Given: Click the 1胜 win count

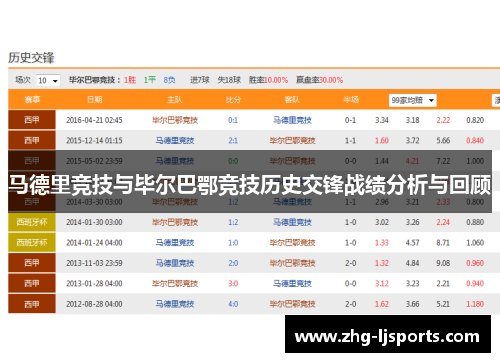Looking at the screenshot, I should [x=130, y=80].
